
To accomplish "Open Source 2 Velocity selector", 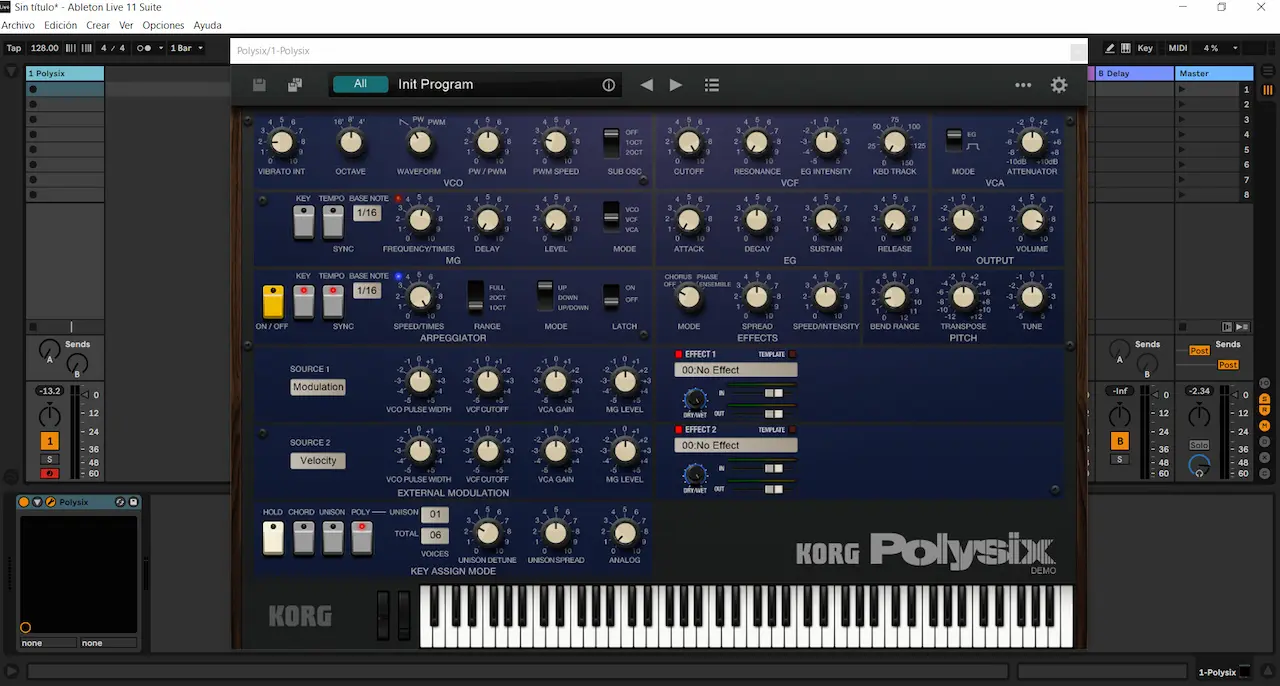I will 318,461.
